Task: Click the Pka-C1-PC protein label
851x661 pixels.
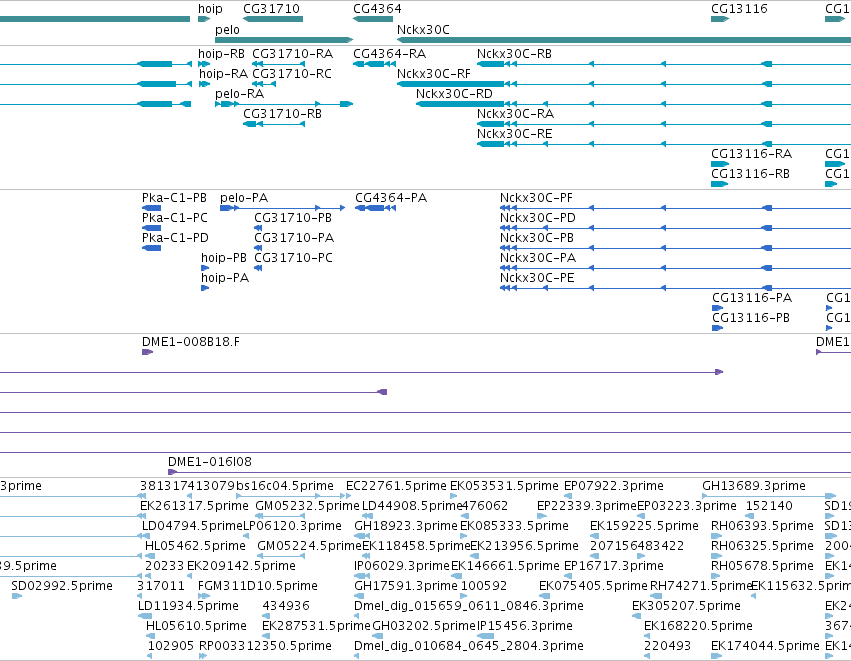Action: [x=175, y=218]
